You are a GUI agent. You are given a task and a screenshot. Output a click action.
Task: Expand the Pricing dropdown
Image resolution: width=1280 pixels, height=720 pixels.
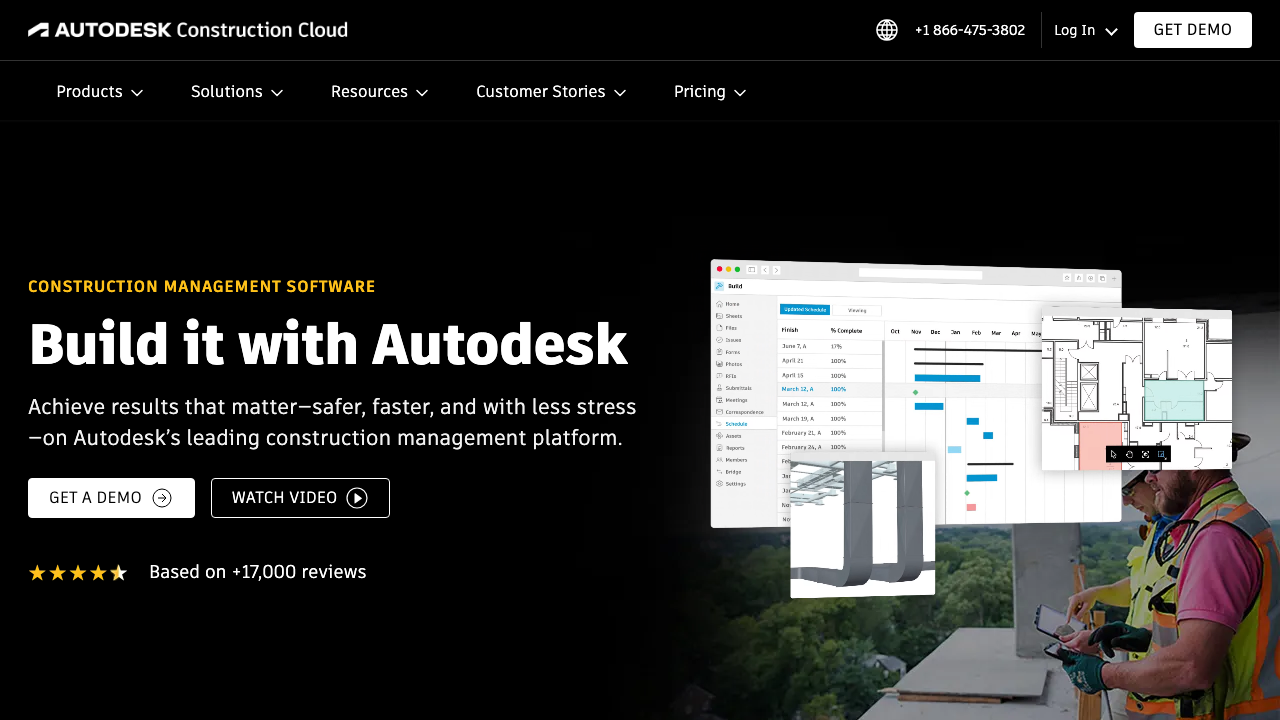tap(710, 92)
